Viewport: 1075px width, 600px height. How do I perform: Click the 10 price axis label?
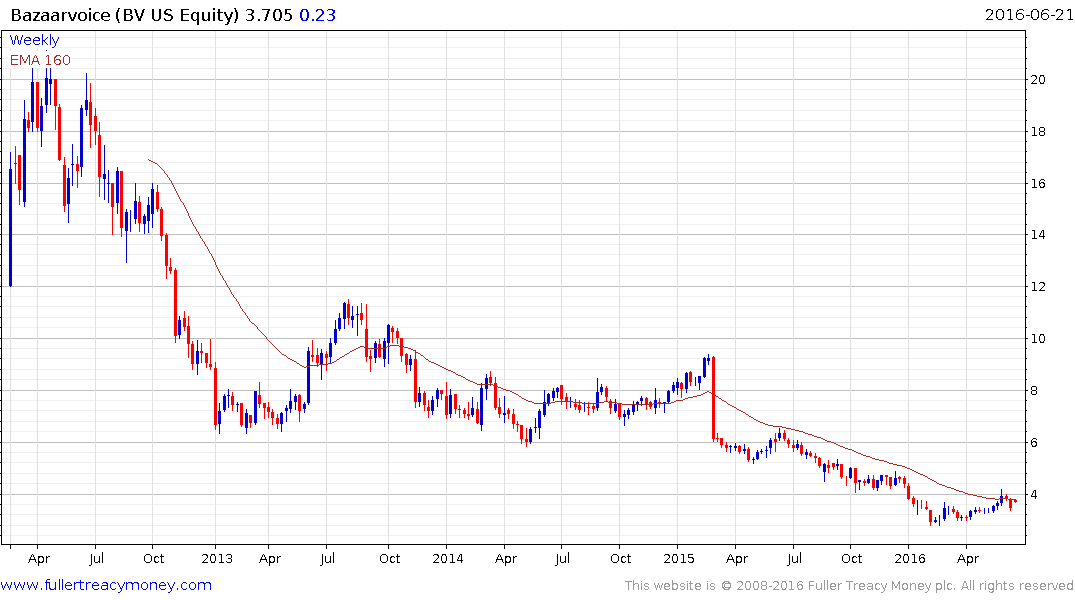pyautogui.click(x=1038, y=339)
